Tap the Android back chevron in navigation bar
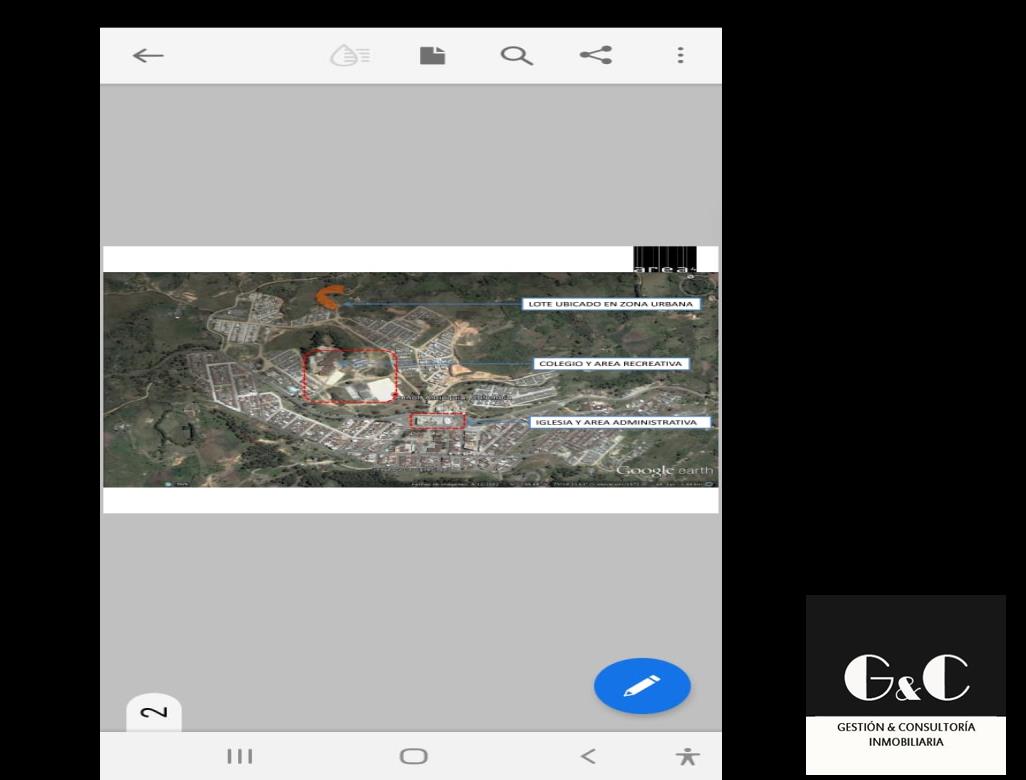Screen dimensions: 1026x780 pos(588,756)
